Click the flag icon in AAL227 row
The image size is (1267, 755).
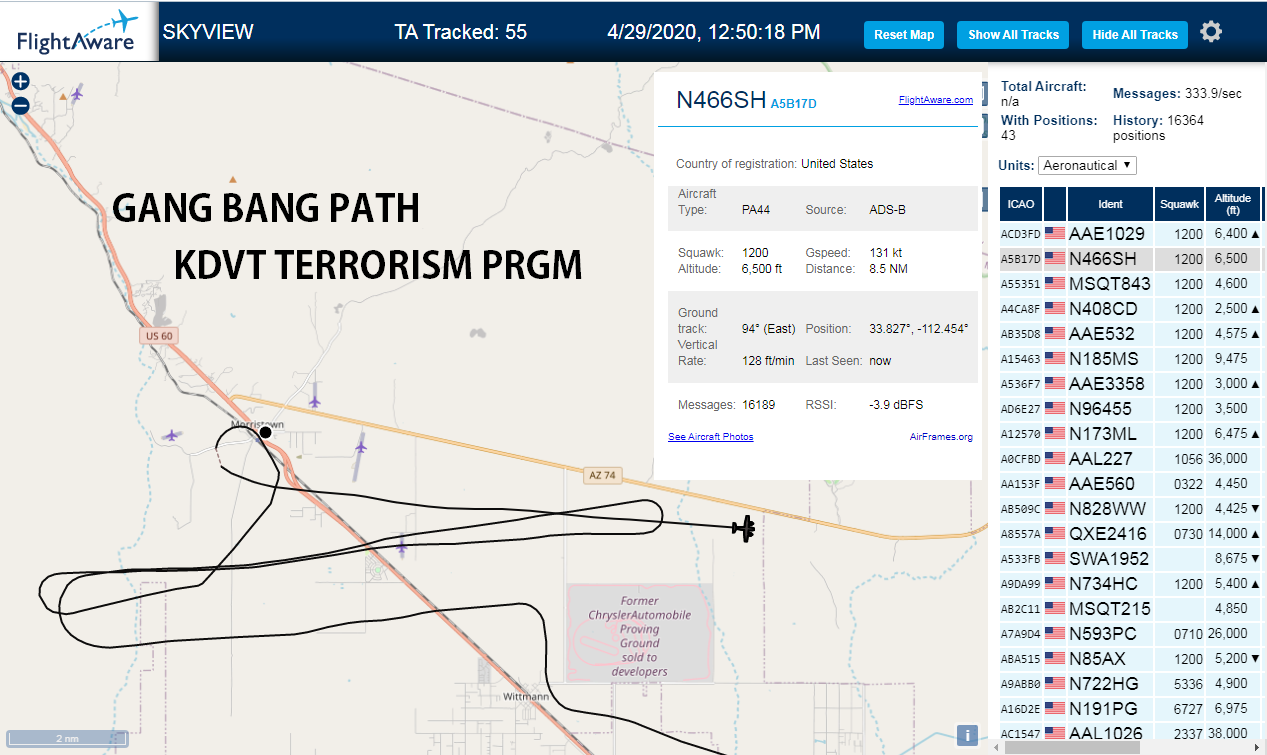1055,458
